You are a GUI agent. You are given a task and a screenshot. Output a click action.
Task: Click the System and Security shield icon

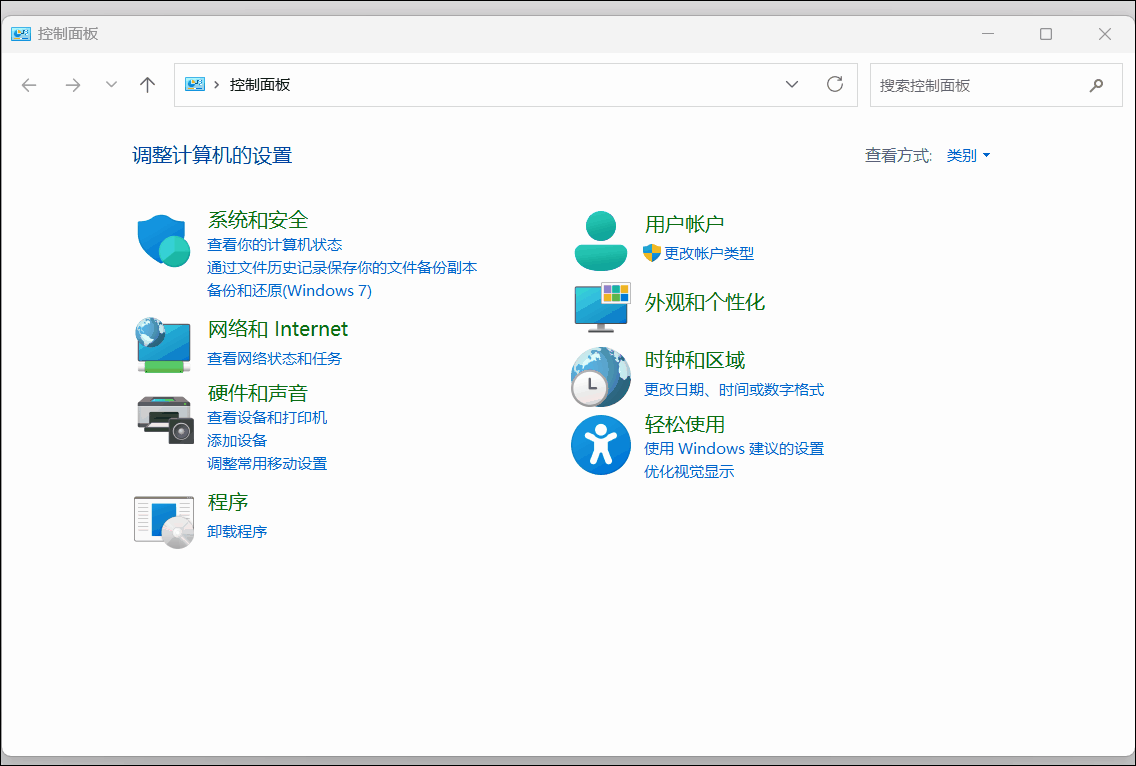[x=163, y=241]
